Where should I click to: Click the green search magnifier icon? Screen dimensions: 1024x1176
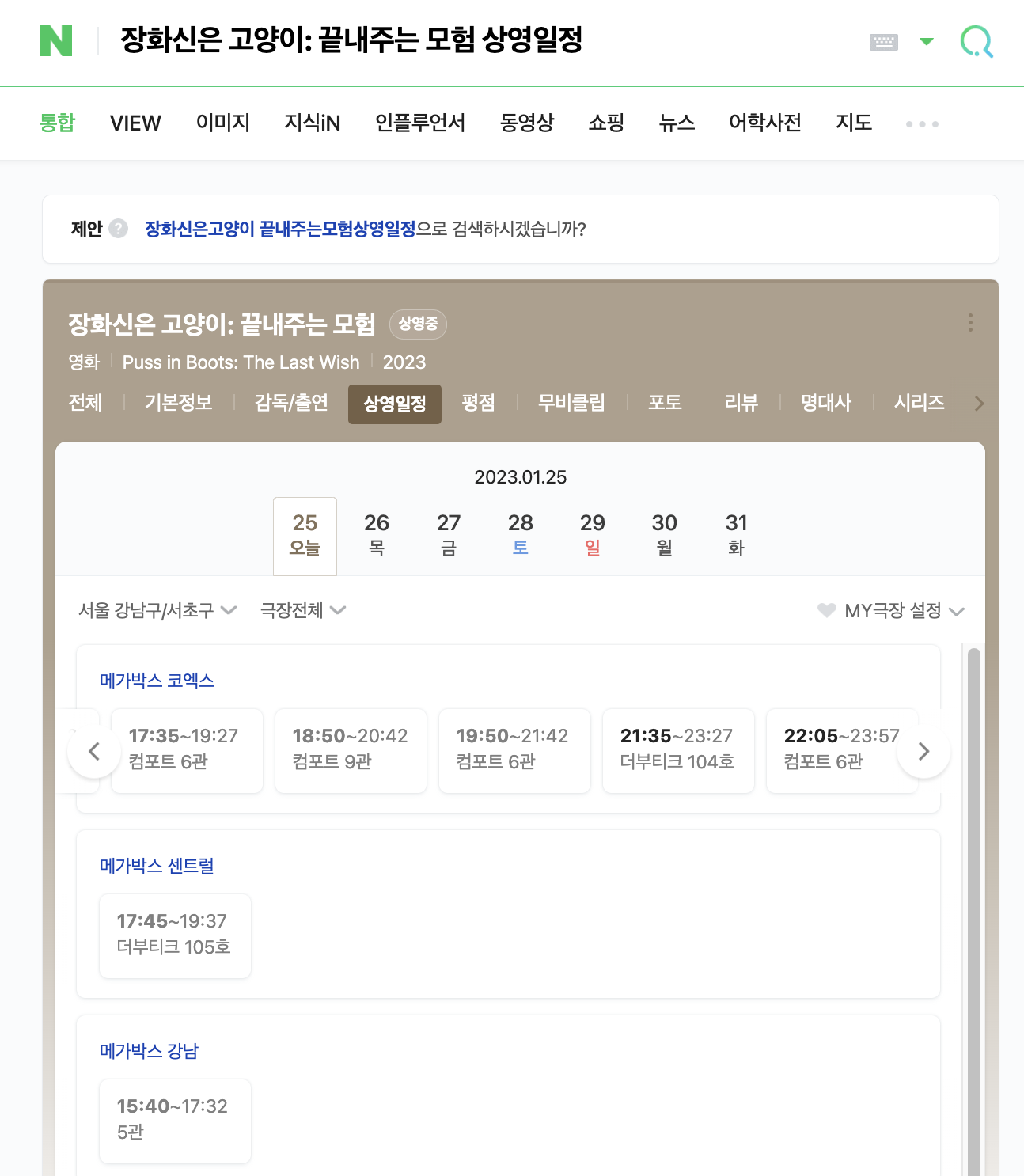pyautogui.click(x=977, y=41)
